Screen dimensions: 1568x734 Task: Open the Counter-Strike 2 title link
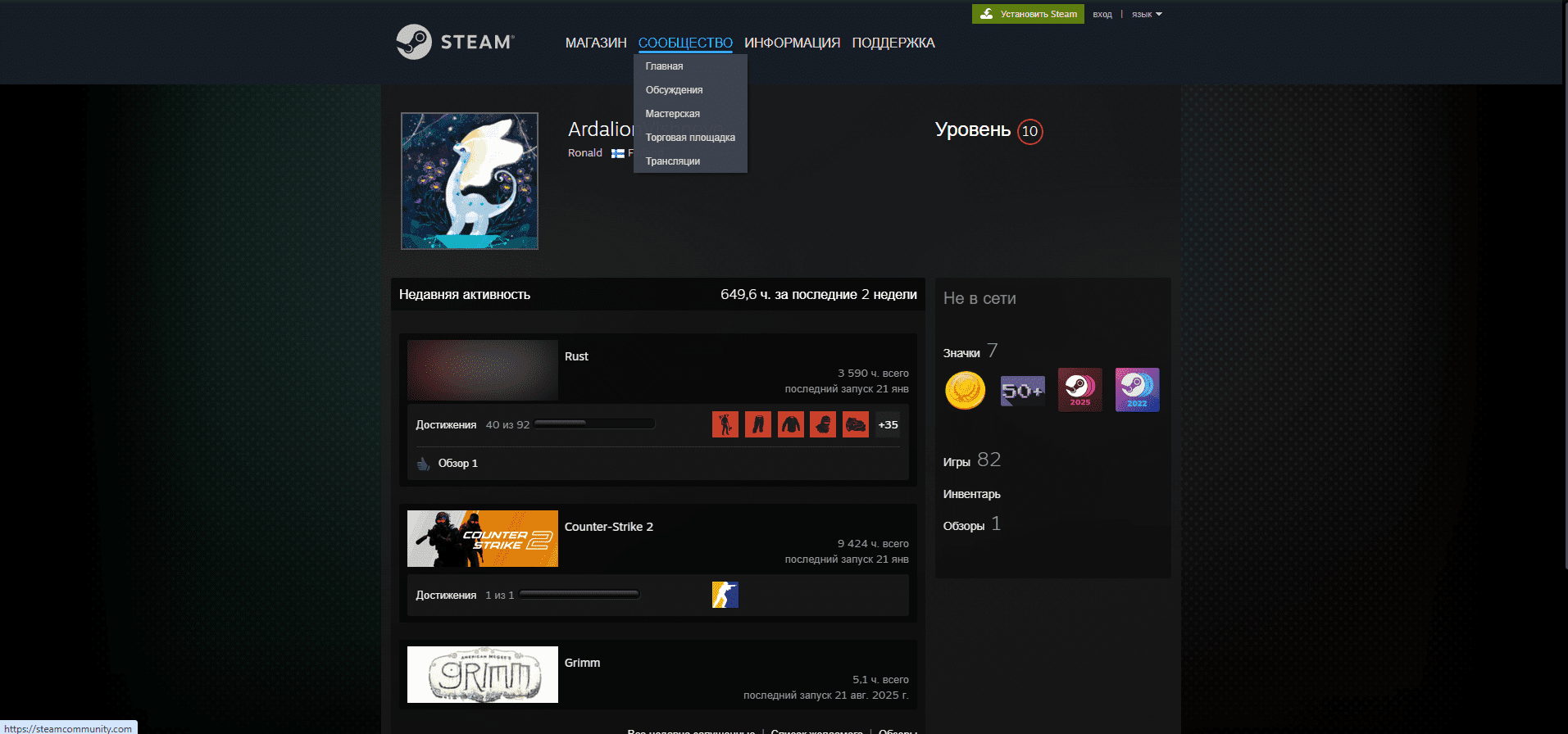coord(609,527)
